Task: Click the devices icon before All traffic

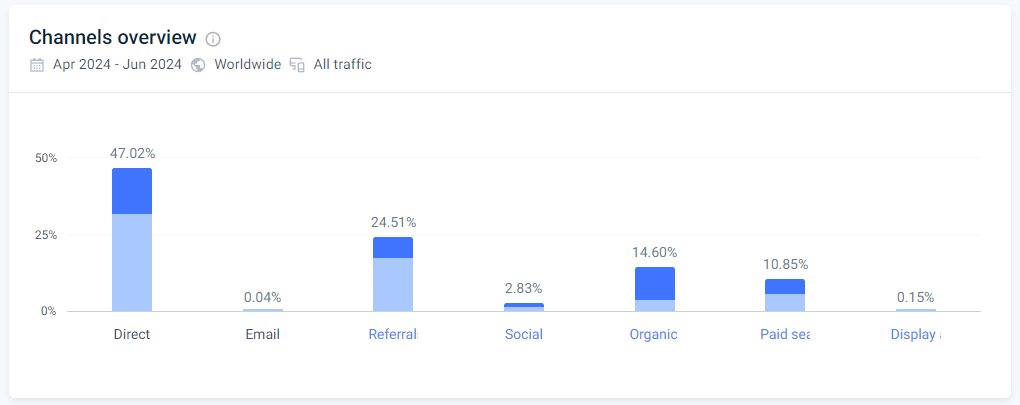Action: [x=297, y=65]
